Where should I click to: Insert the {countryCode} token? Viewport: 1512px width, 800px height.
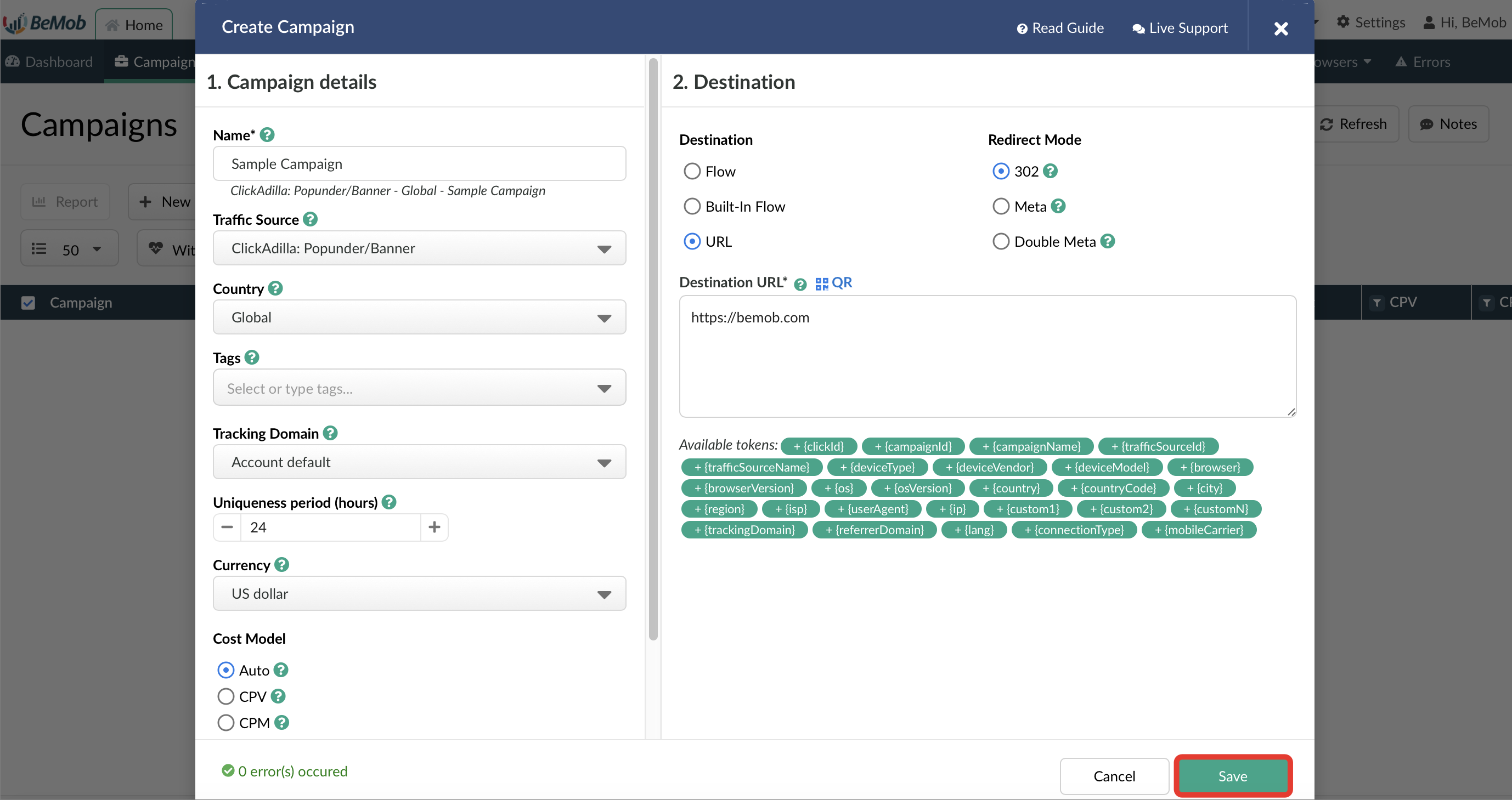pyautogui.click(x=1114, y=488)
